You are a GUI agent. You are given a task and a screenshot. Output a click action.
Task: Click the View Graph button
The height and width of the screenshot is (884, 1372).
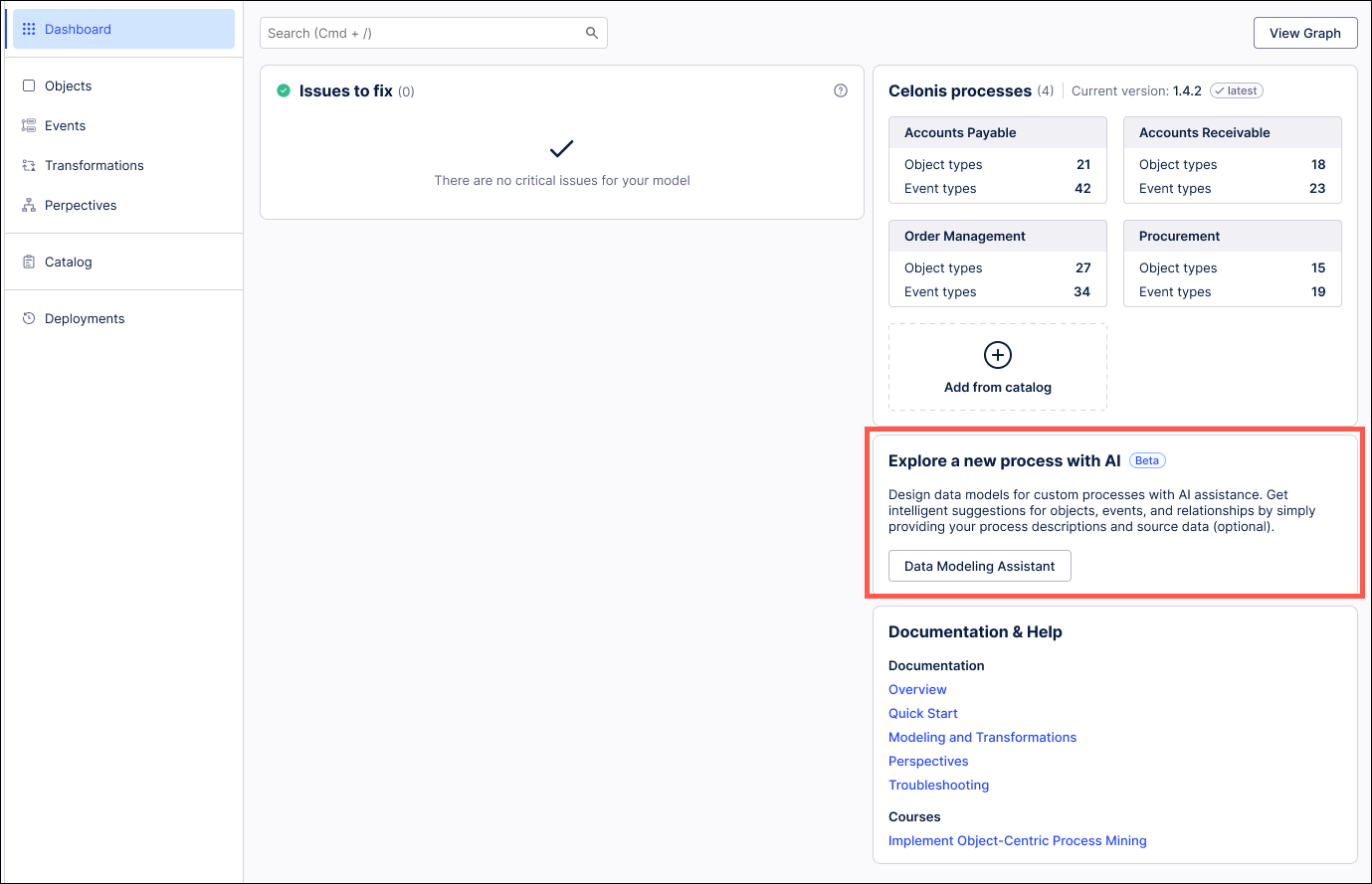1305,32
